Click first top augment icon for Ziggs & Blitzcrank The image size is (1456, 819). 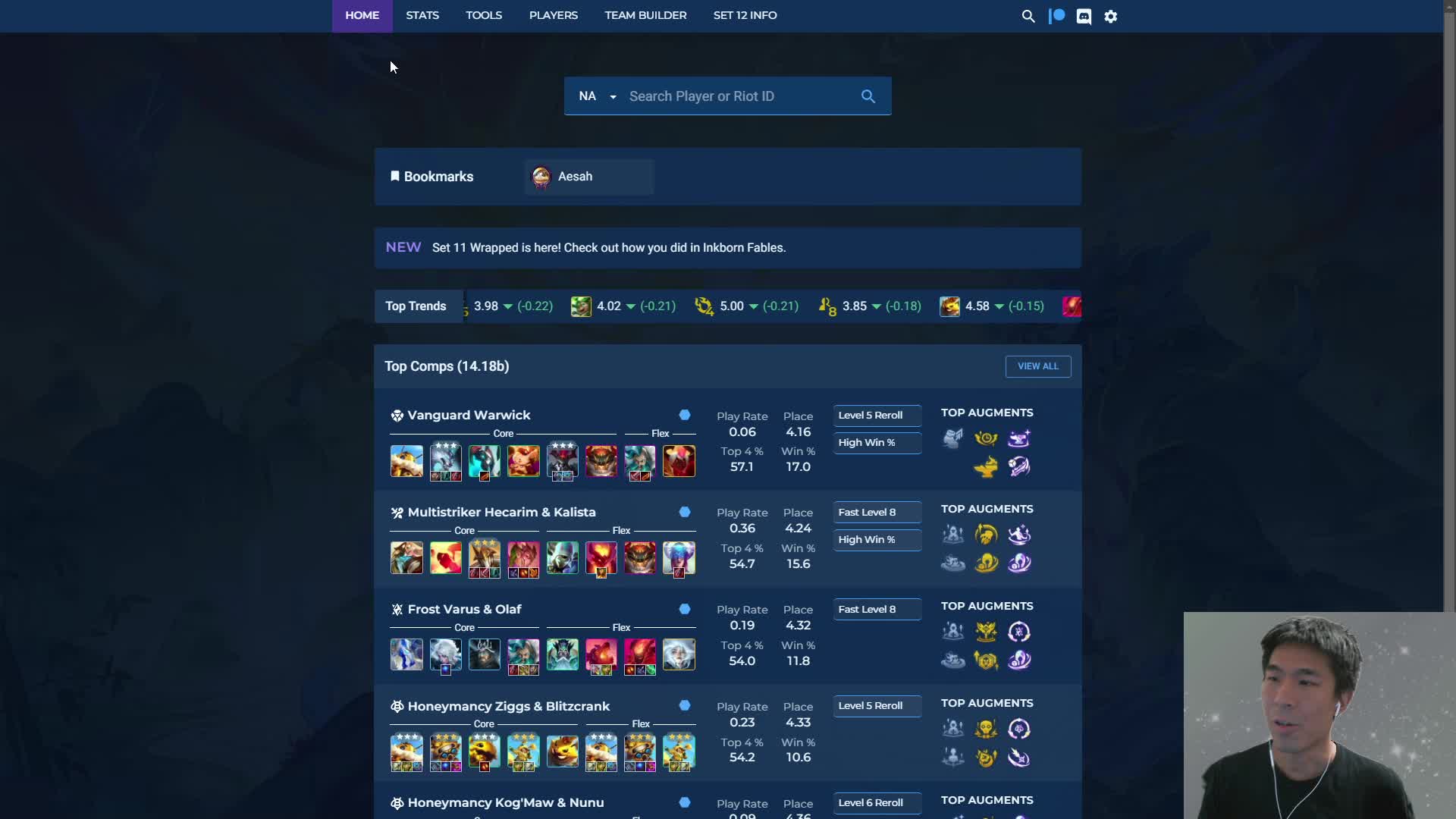953,729
